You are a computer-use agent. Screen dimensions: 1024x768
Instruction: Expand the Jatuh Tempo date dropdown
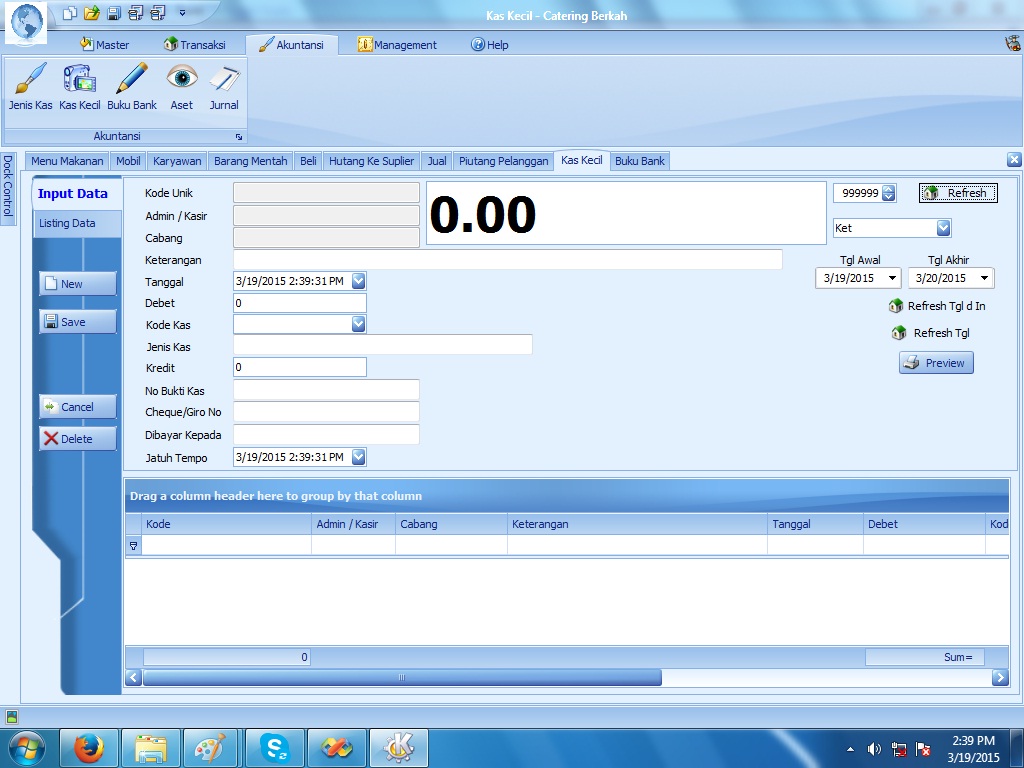coord(358,457)
